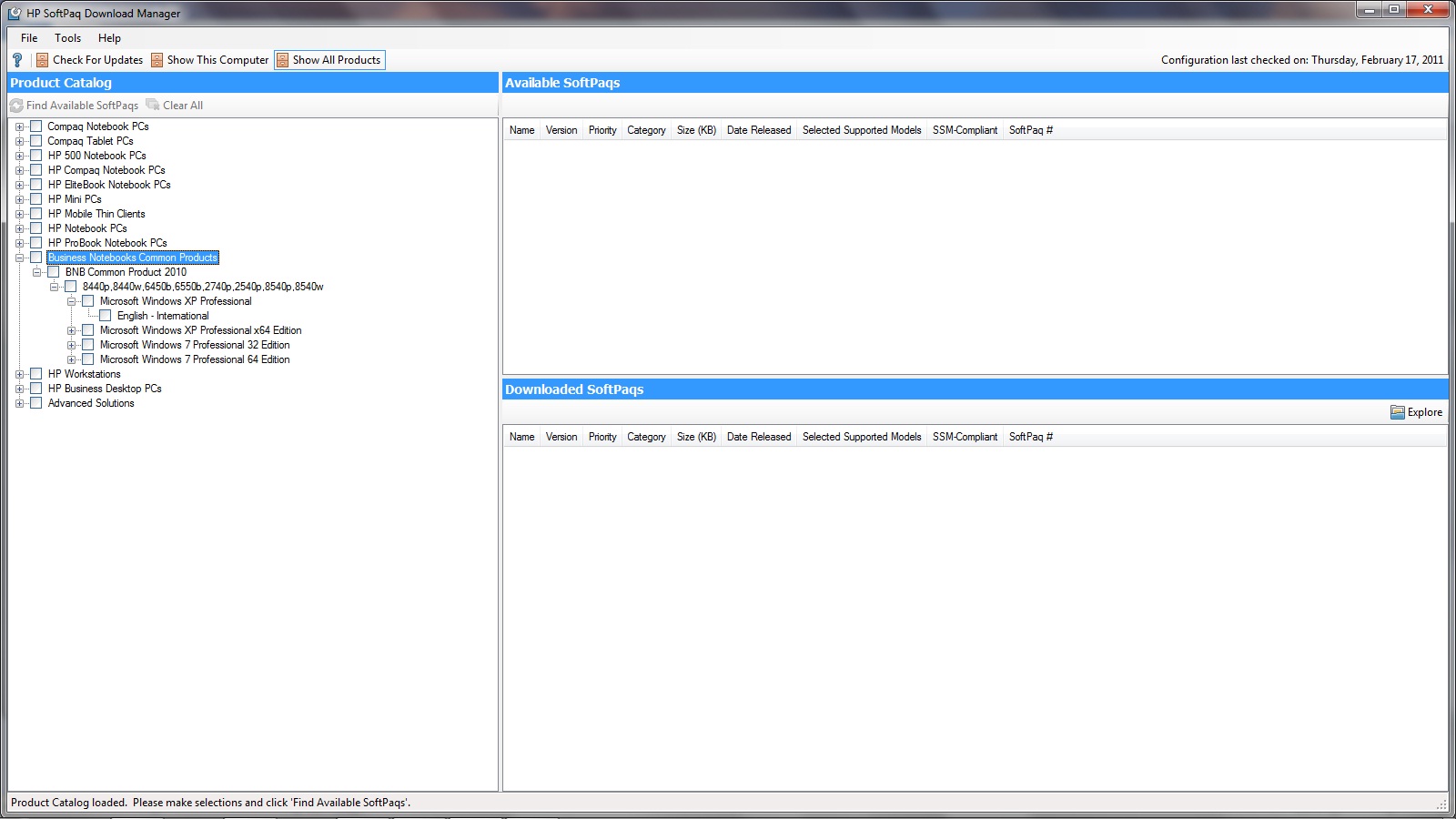
Task: Click the Explore label in Downloaded SoftPaqs
Action: [1425, 412]
